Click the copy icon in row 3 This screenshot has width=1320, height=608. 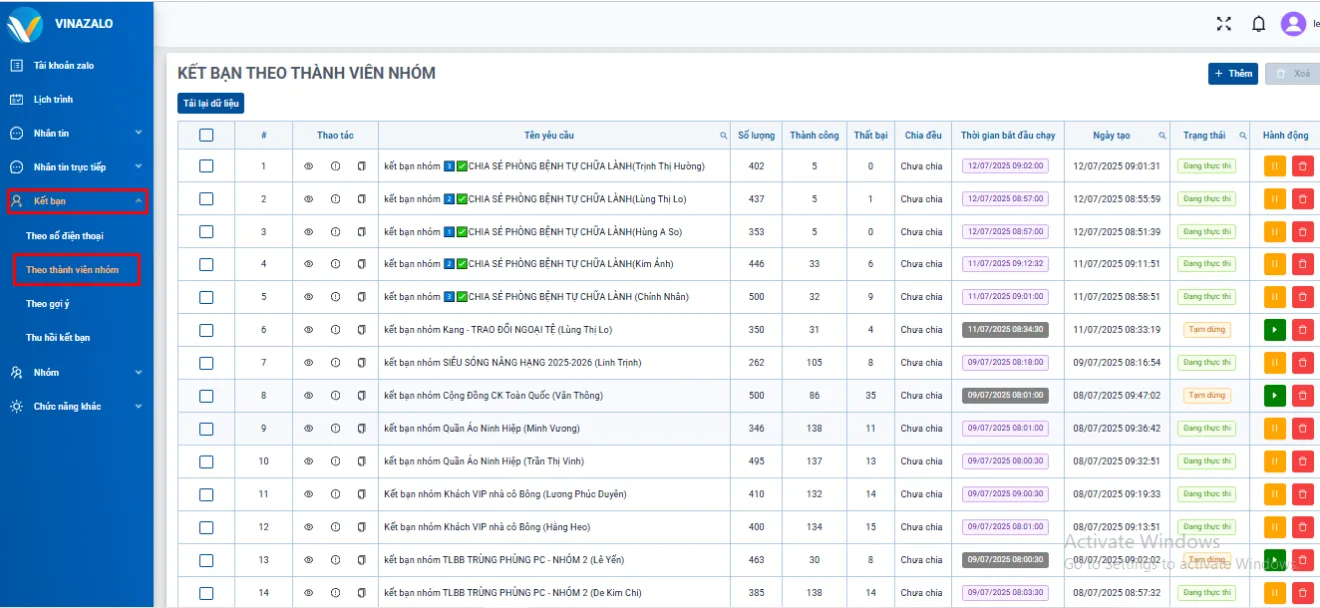tap(361, 232)
